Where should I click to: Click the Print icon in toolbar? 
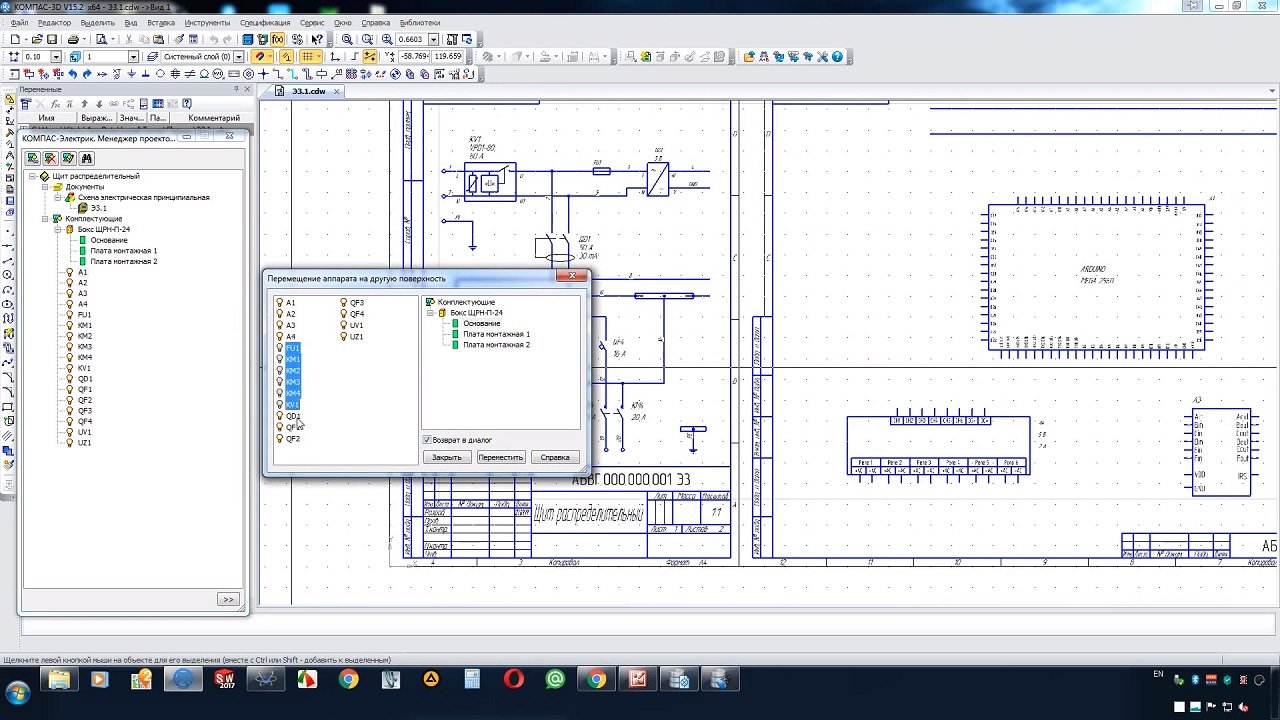73,40
